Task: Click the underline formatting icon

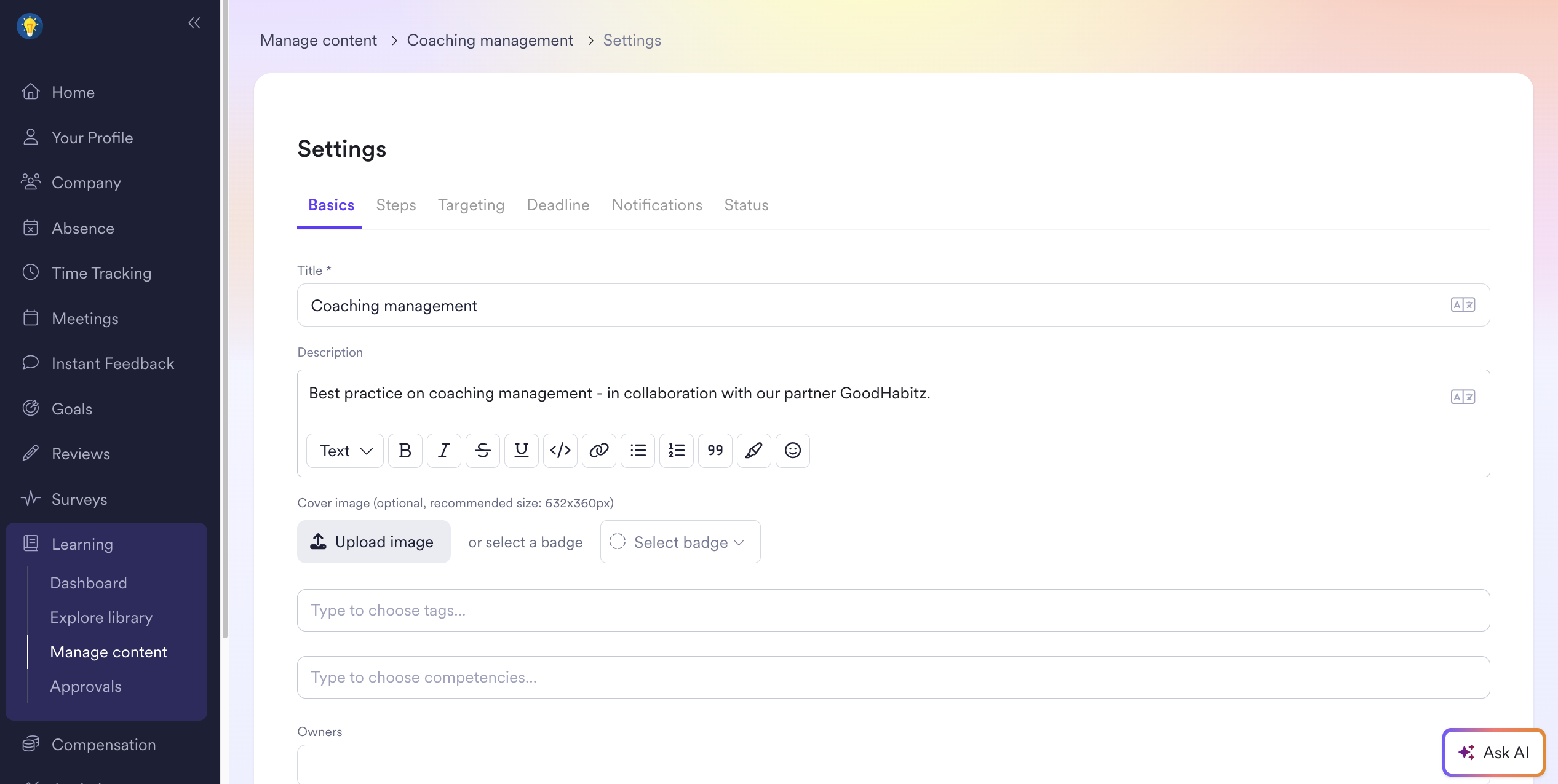Action: coord(521,451)
